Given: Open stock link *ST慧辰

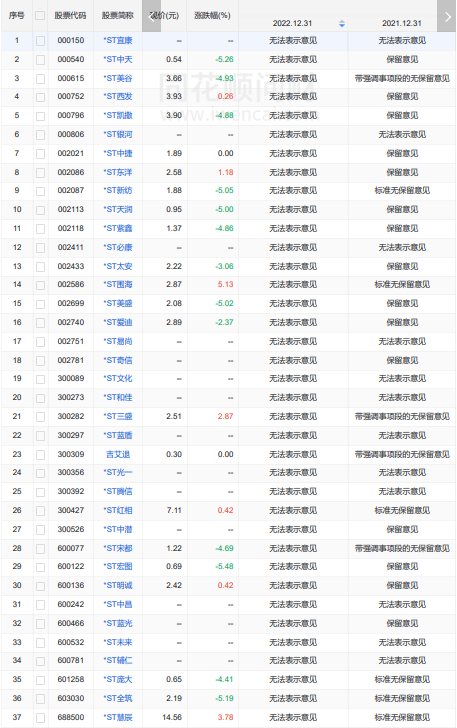Looking at the screenshot, I should point(118,717).
